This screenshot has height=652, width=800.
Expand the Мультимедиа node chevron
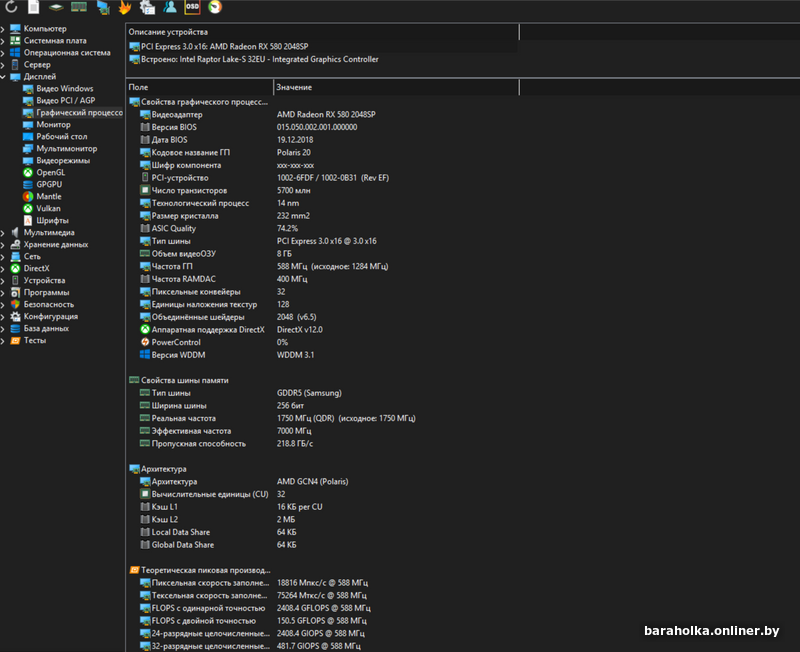tap(3, 232)
